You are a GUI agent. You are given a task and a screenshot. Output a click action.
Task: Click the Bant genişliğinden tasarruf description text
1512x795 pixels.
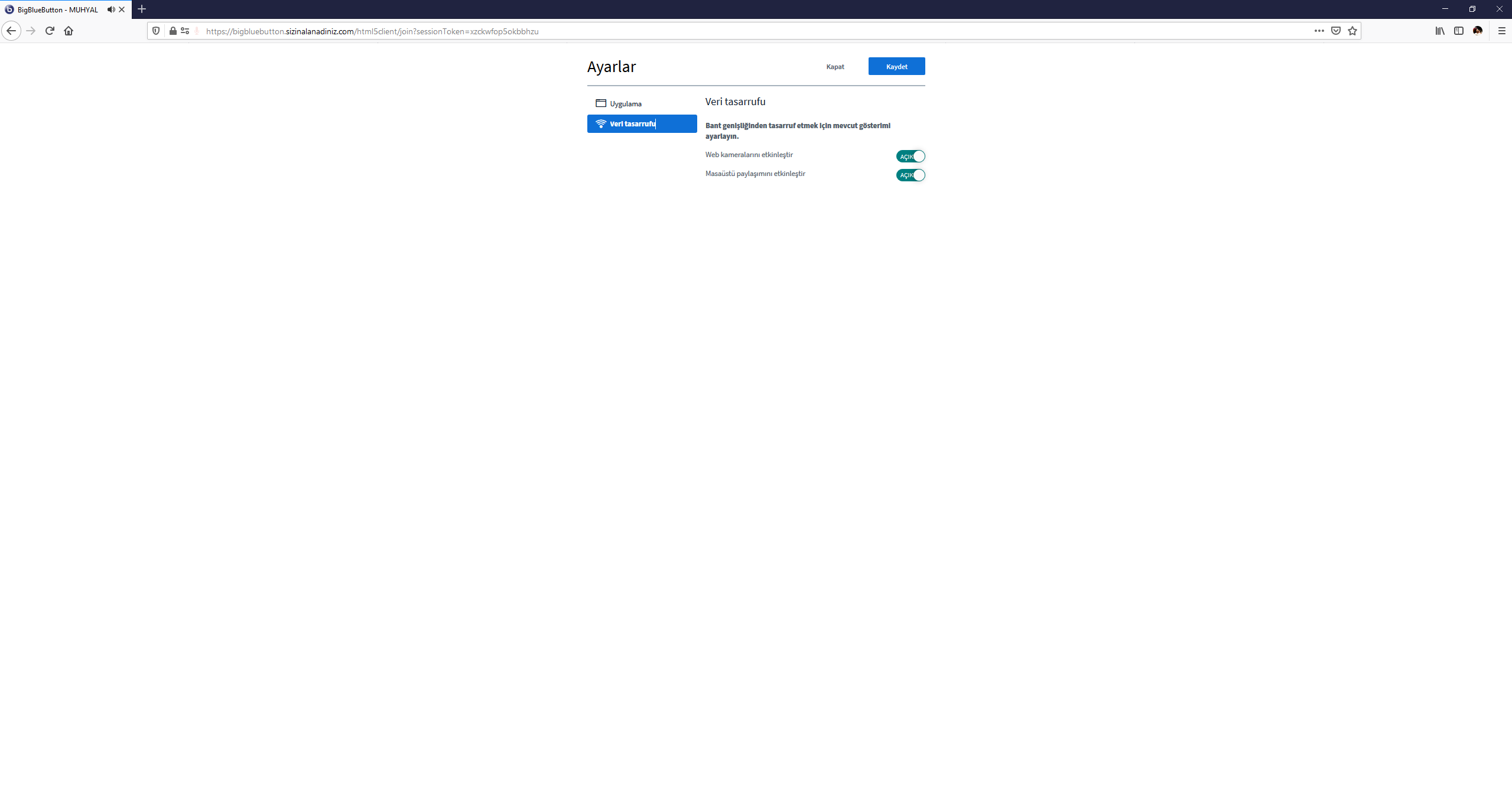tap(798, 131)
